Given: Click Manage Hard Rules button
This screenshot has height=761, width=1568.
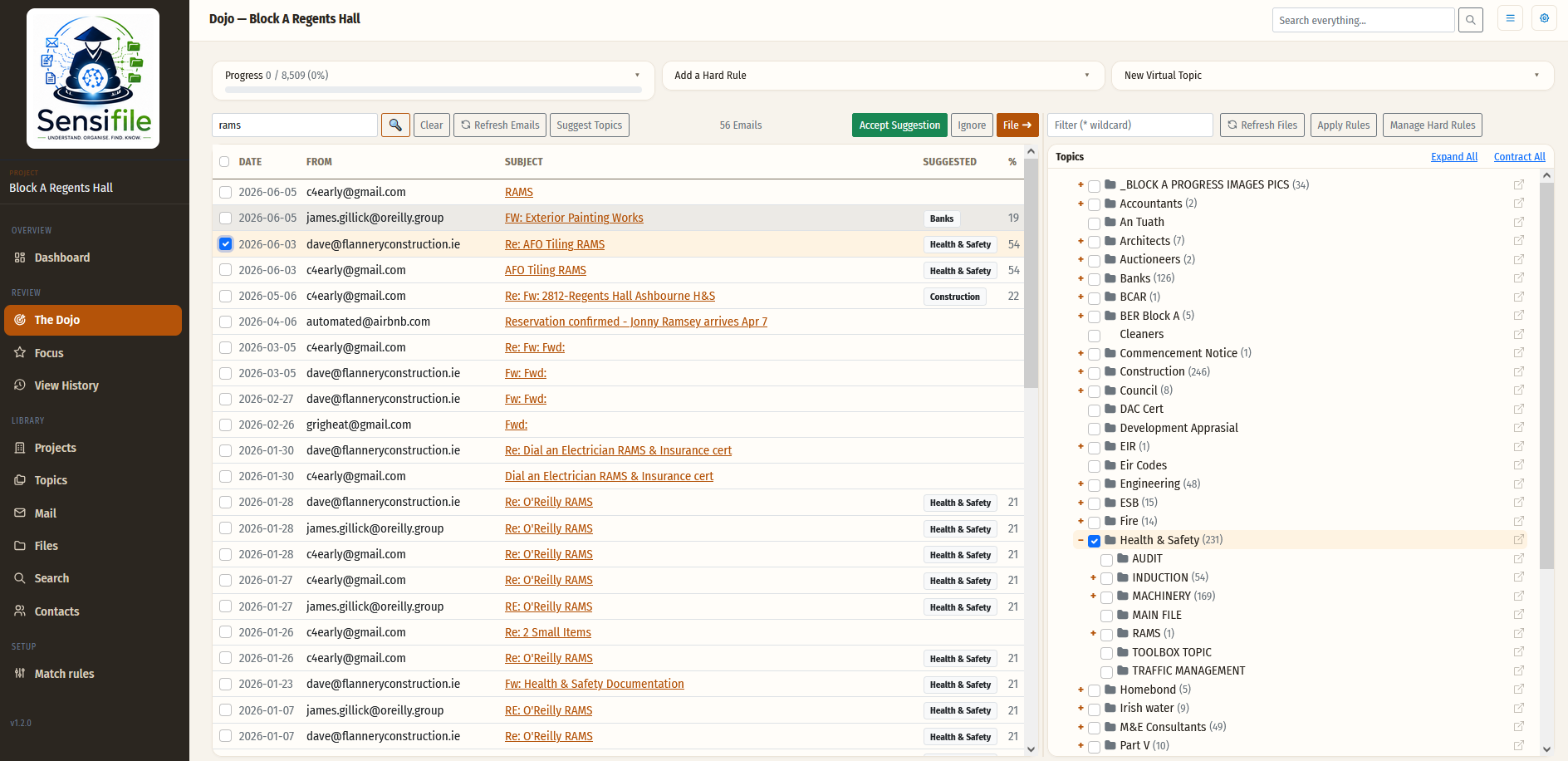Looking at the screenshot, I should point(1432,125).
